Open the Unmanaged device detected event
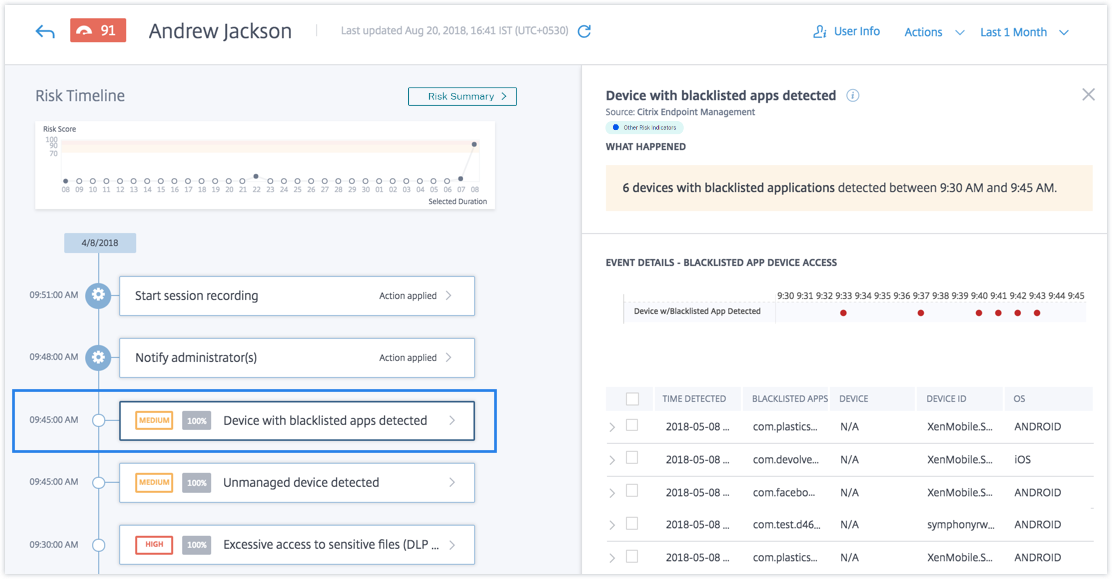Image resolution: width=1112 pixels, height=579 pixels. [296, 483]
